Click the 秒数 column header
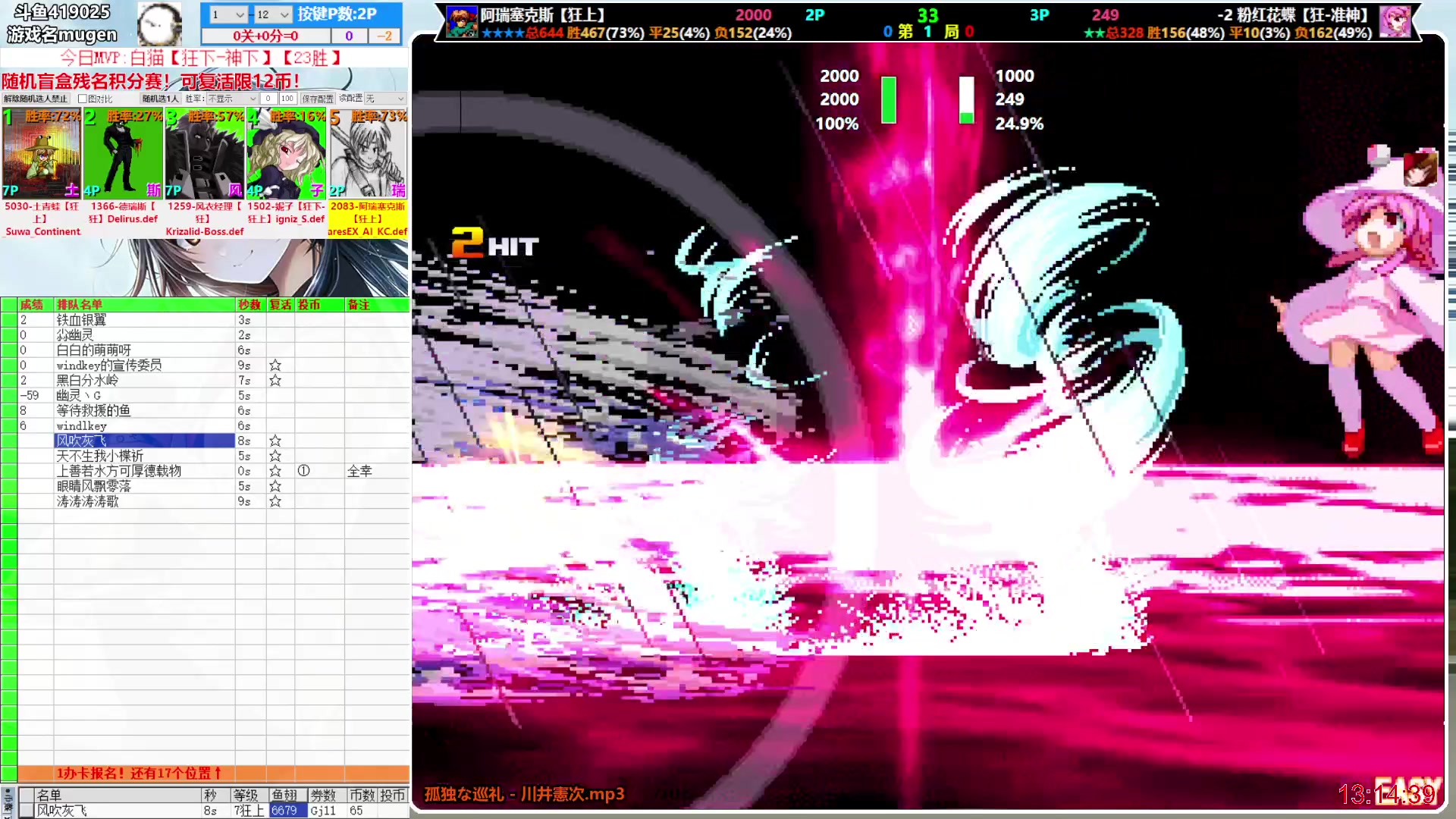1456x819 pixels. [x=250, y=305]
